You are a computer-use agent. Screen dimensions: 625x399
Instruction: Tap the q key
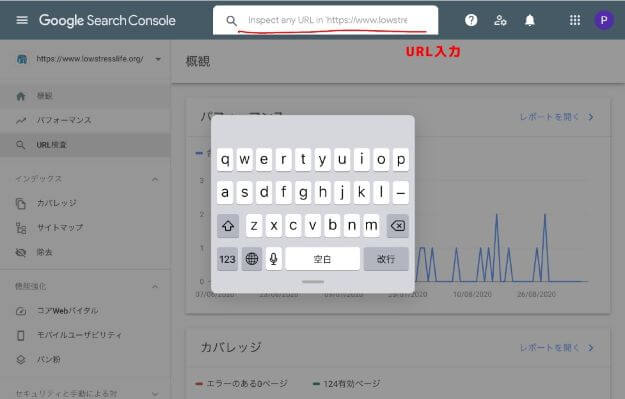[225, 159]
